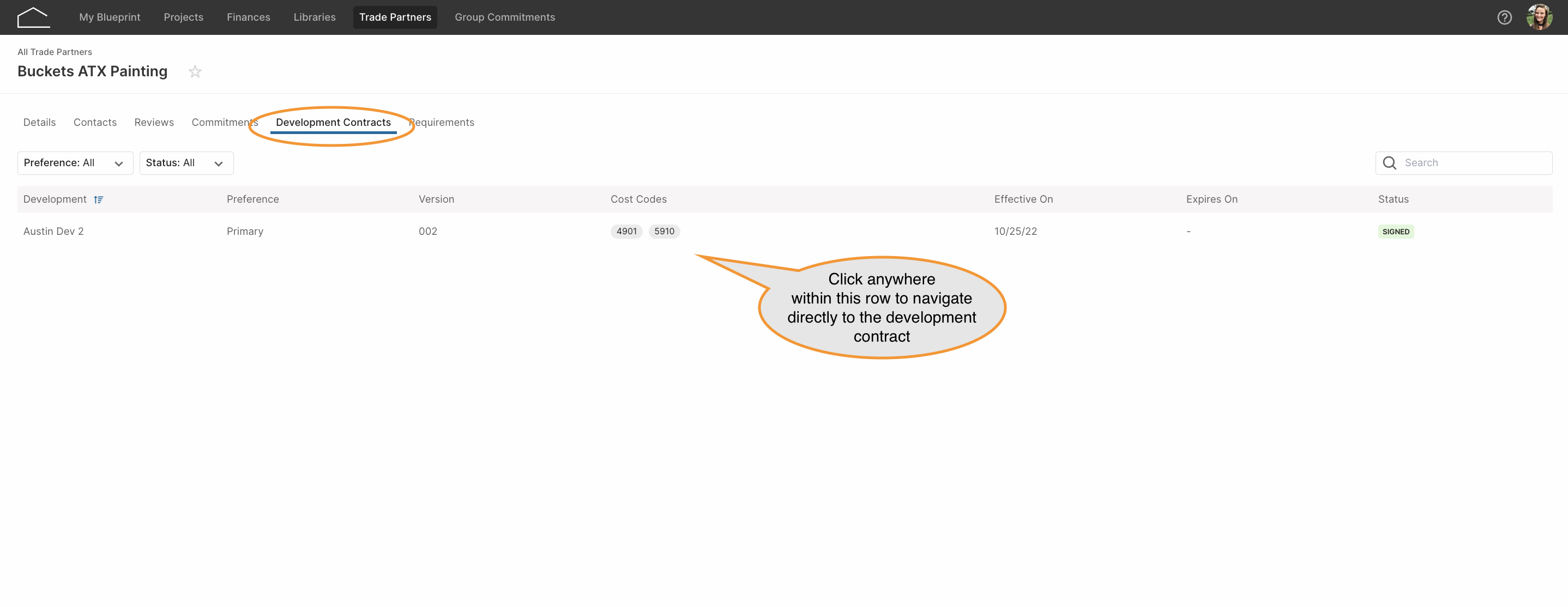Click the Status column header
This screenshot has width=1568, height=607.
tap(1392, 199)
